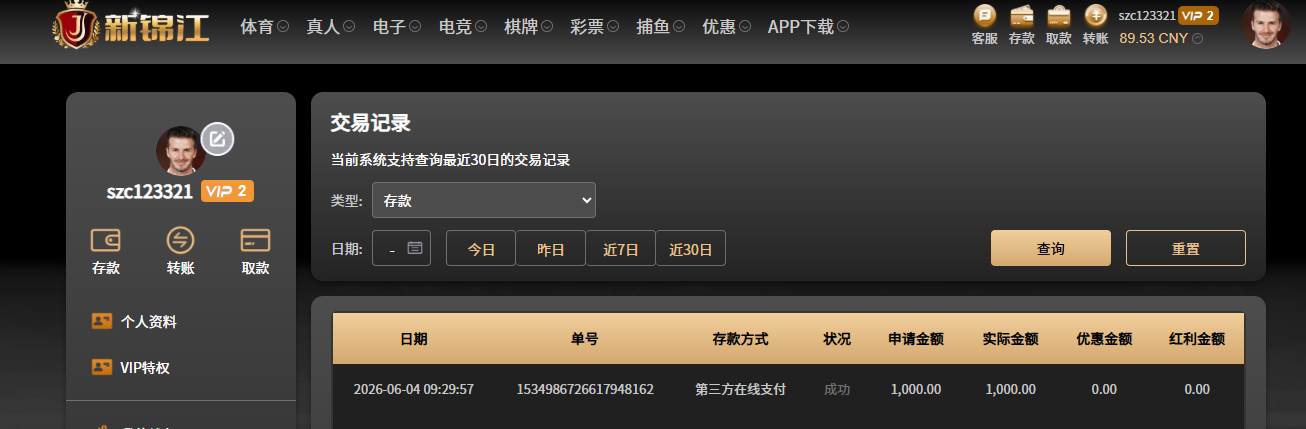This screenshot has width=1306, height=429.
Task: Refresh balance next to 89.53 CNY
Action: pyautogui.click(x=1198, y=39)
